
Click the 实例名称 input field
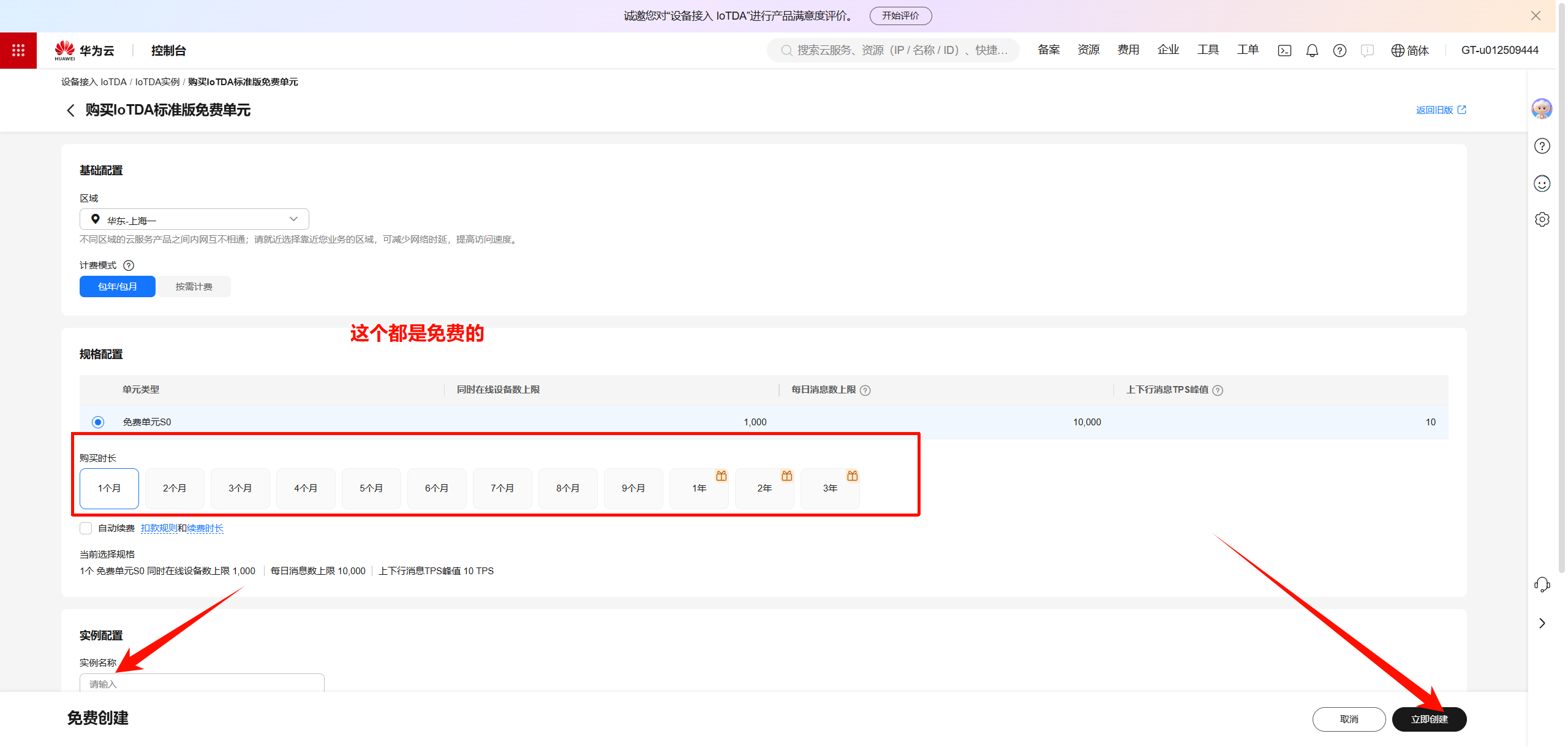pyautogui.click(x=202, y=683)
